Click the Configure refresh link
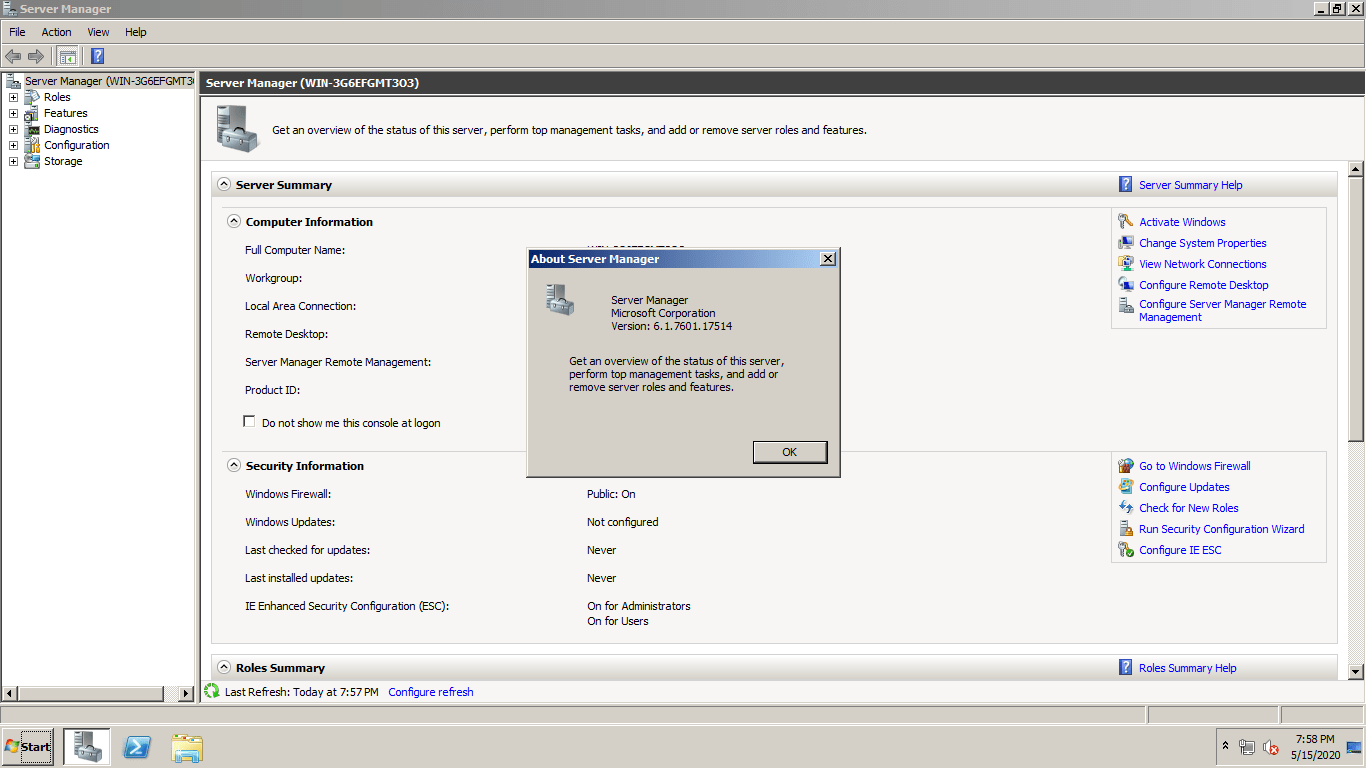Screen dimensions: 1366x768 point(431,692)
